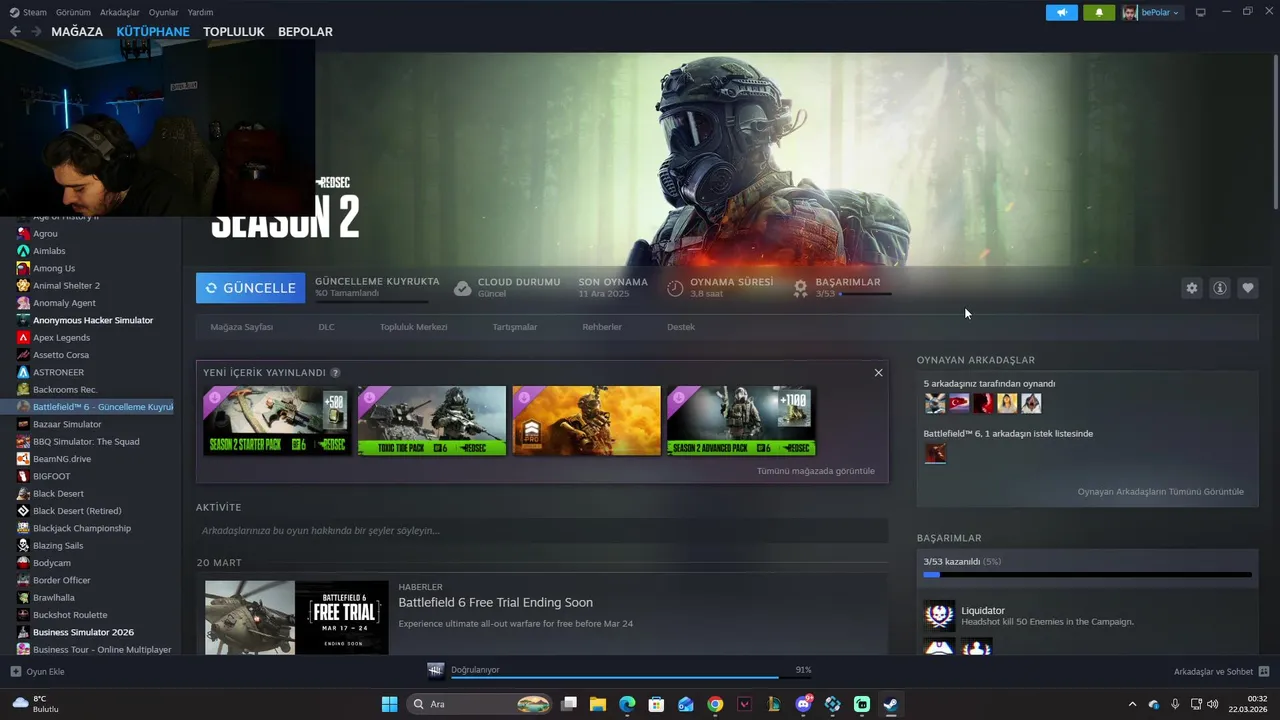Open the game info icon
The height and width of the screenshot is (720, 1280).
pos(1220,288)
